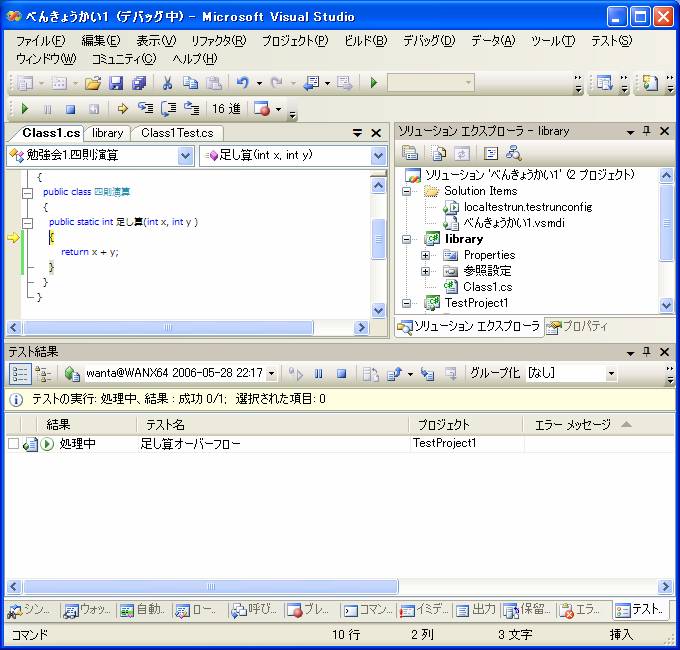This screenshot has width=680, height=650.
Task: Click the Save icon in the toolbar
Action: tap(116, 83)
